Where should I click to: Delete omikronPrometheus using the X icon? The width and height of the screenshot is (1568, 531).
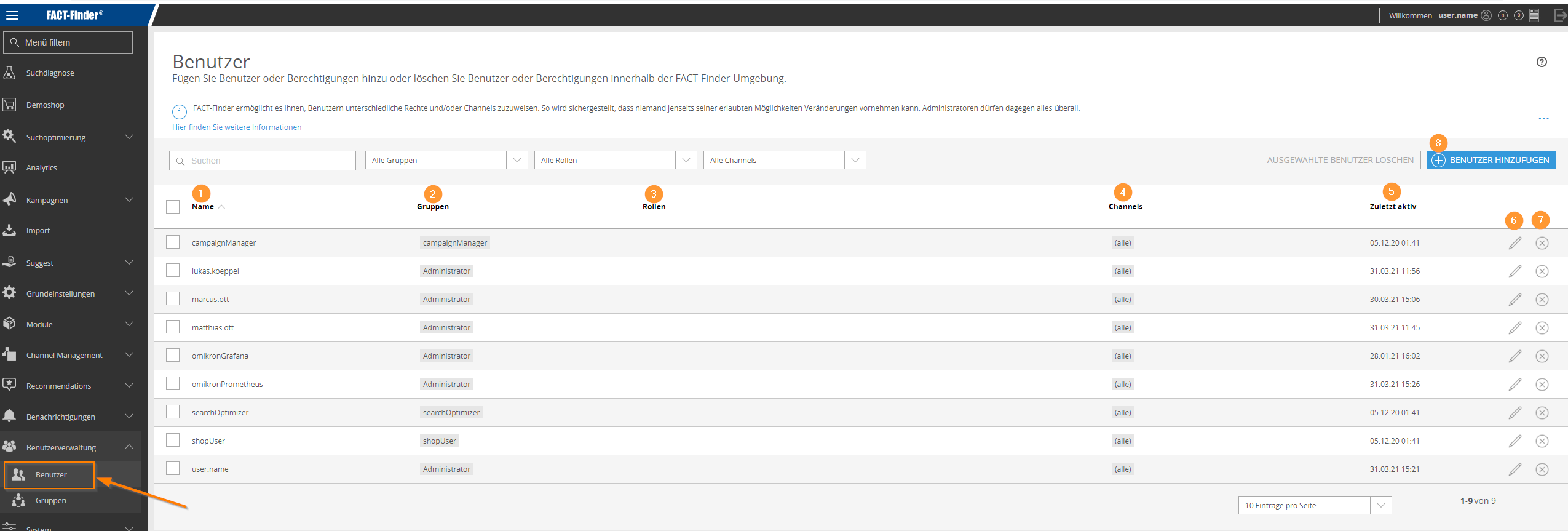click(1542, 385)
